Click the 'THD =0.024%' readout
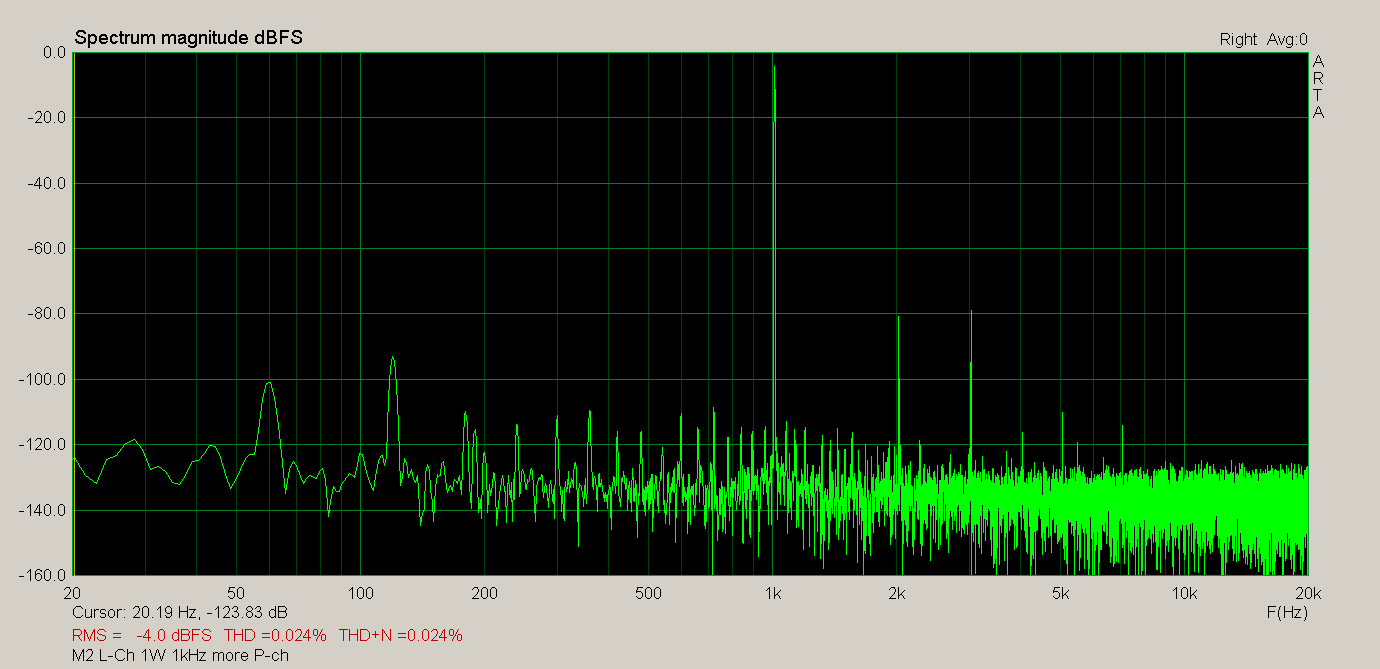The width and height of the screenshot is (1380, 669). coord(275,635)
